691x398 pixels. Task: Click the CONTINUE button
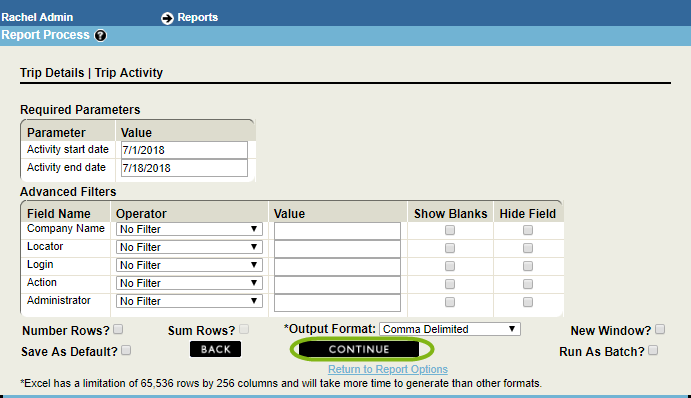[359, 349]
